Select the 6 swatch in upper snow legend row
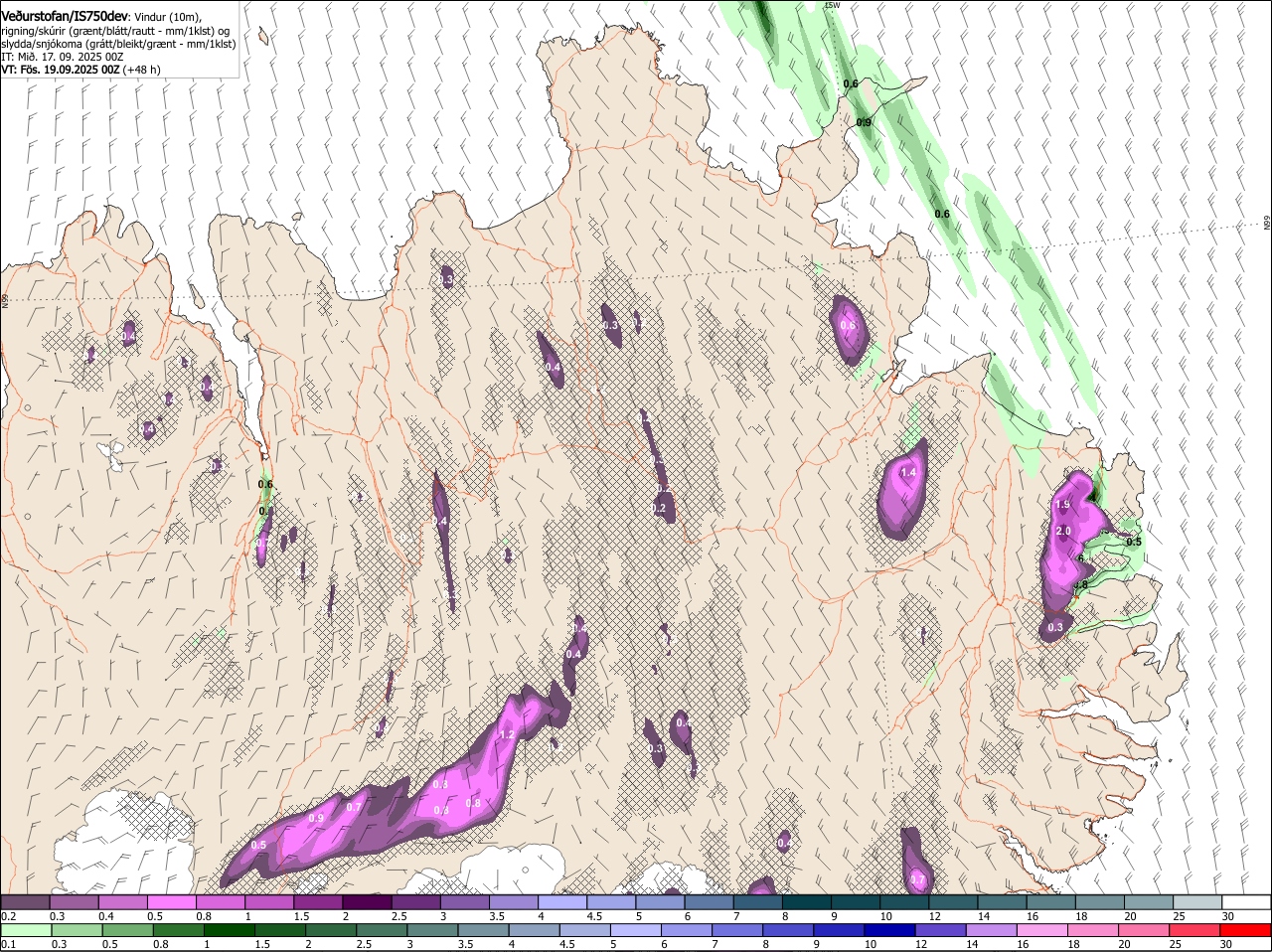1272x952 pixels. [x=709, y=902]
